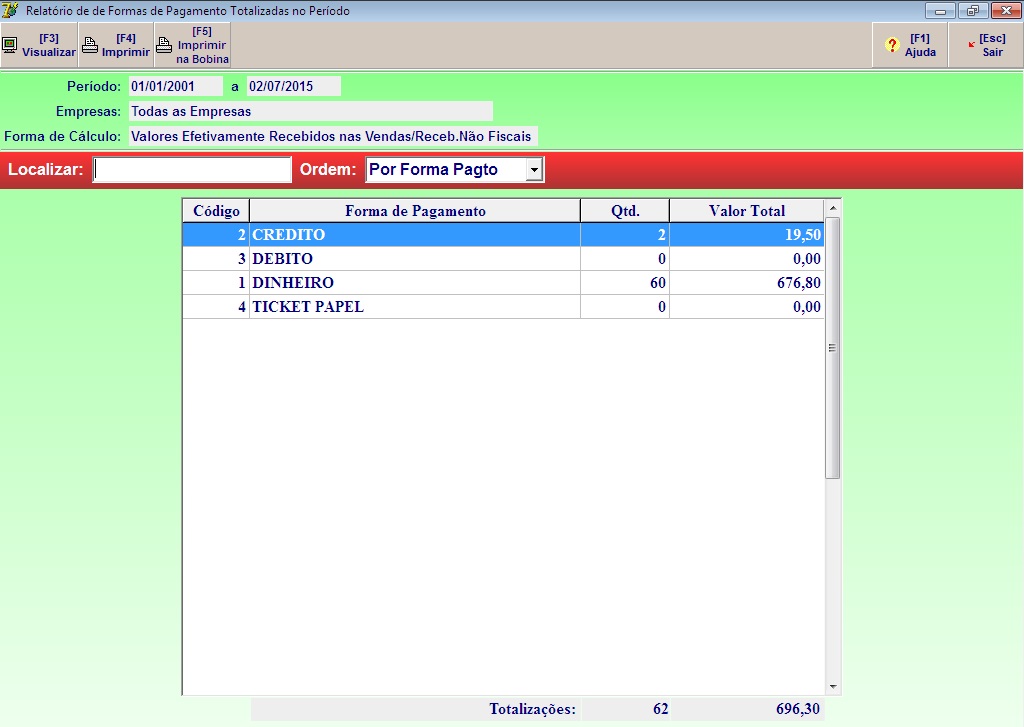Click the Valor Total column header

click(746, 211)
